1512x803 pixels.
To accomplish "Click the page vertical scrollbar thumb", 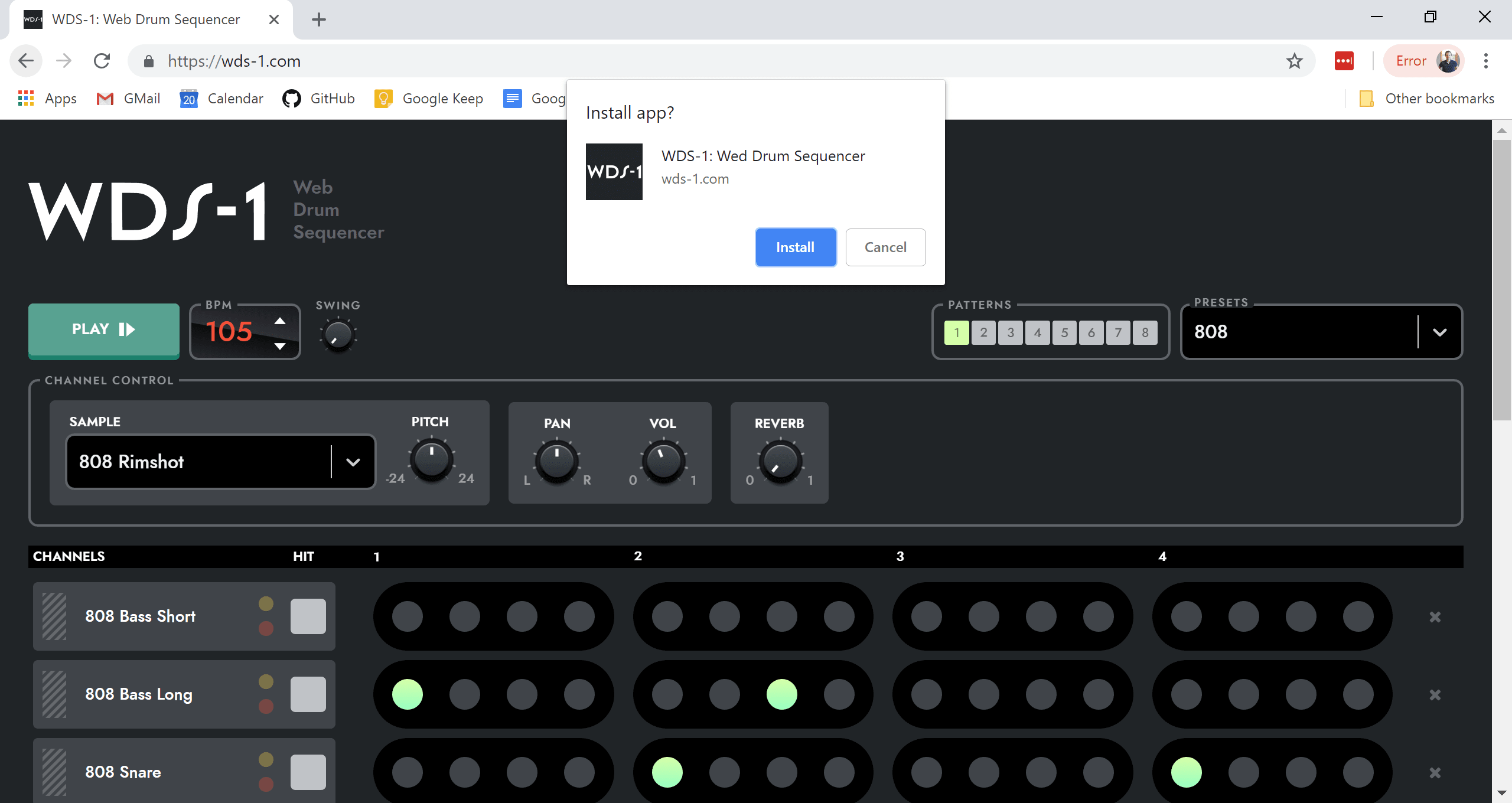I will (1502, 280).
